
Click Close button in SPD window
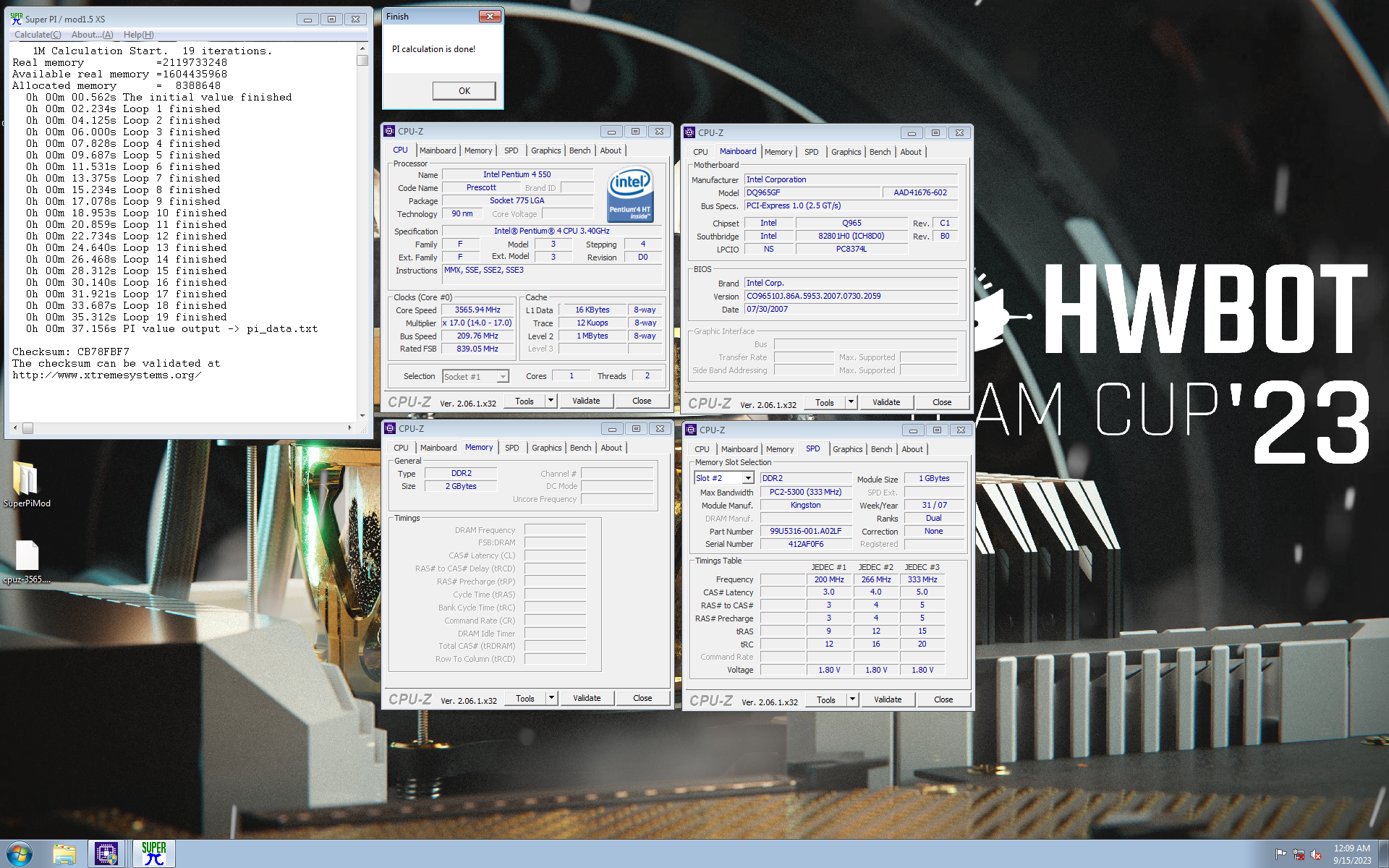[943, 699]
